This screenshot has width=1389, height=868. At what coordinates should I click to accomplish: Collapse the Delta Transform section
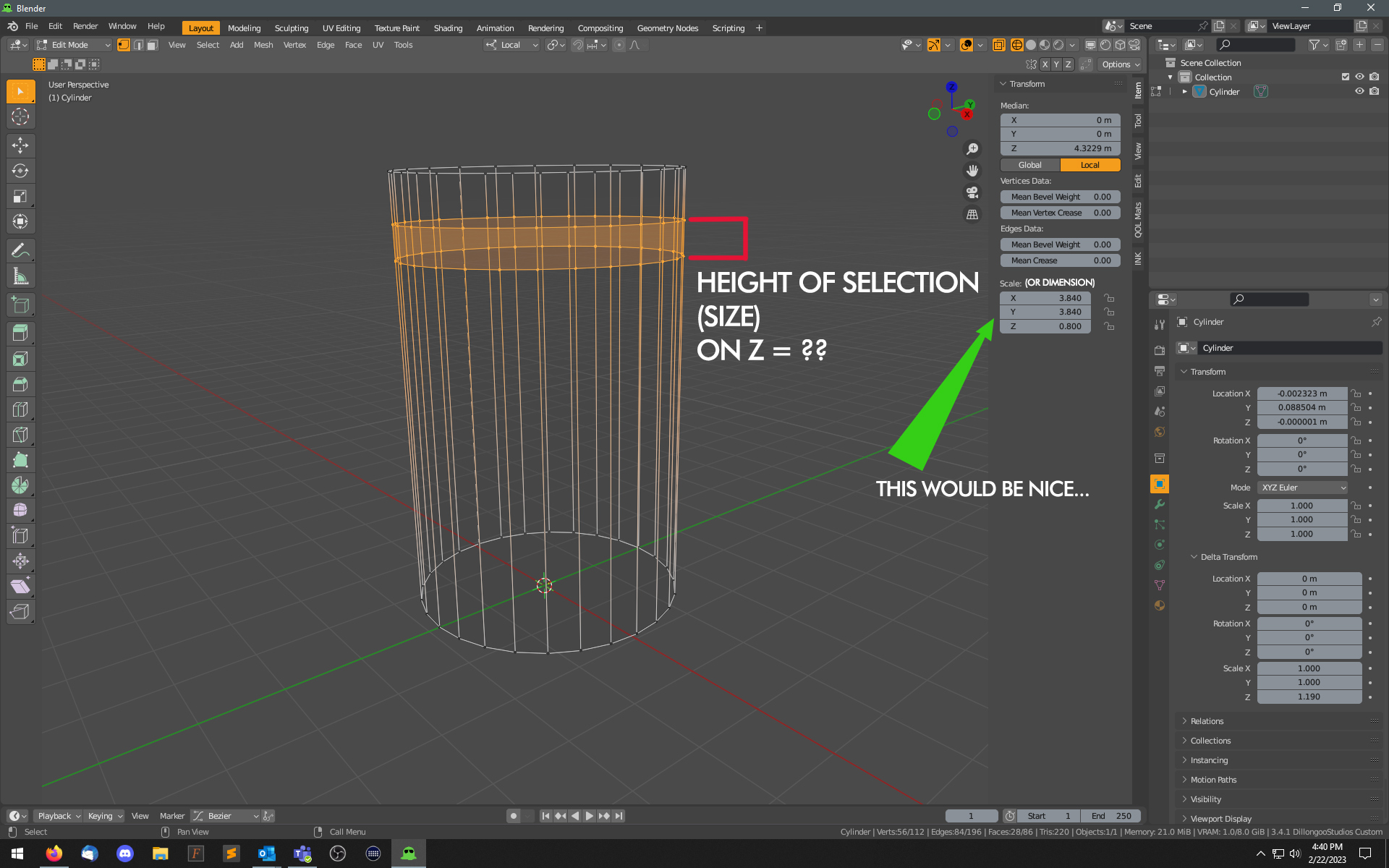click(1228, 557)
